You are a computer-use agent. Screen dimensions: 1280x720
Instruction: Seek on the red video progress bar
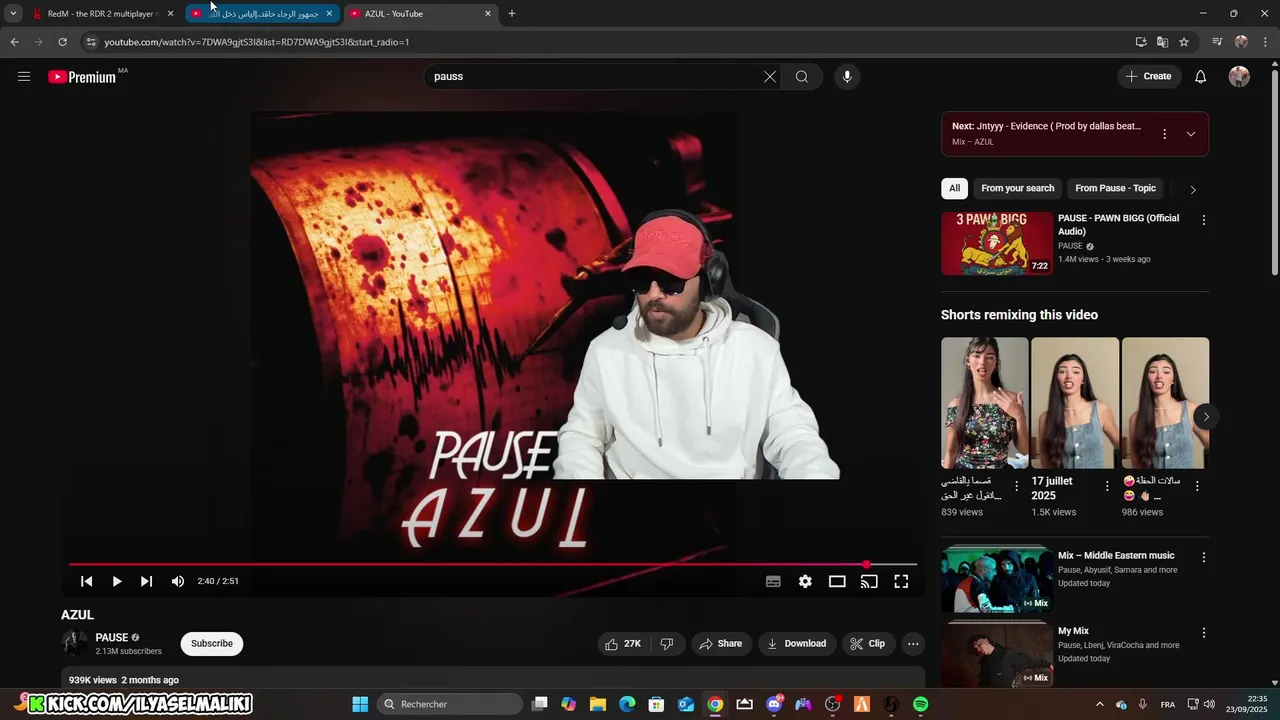coord(492,565)
